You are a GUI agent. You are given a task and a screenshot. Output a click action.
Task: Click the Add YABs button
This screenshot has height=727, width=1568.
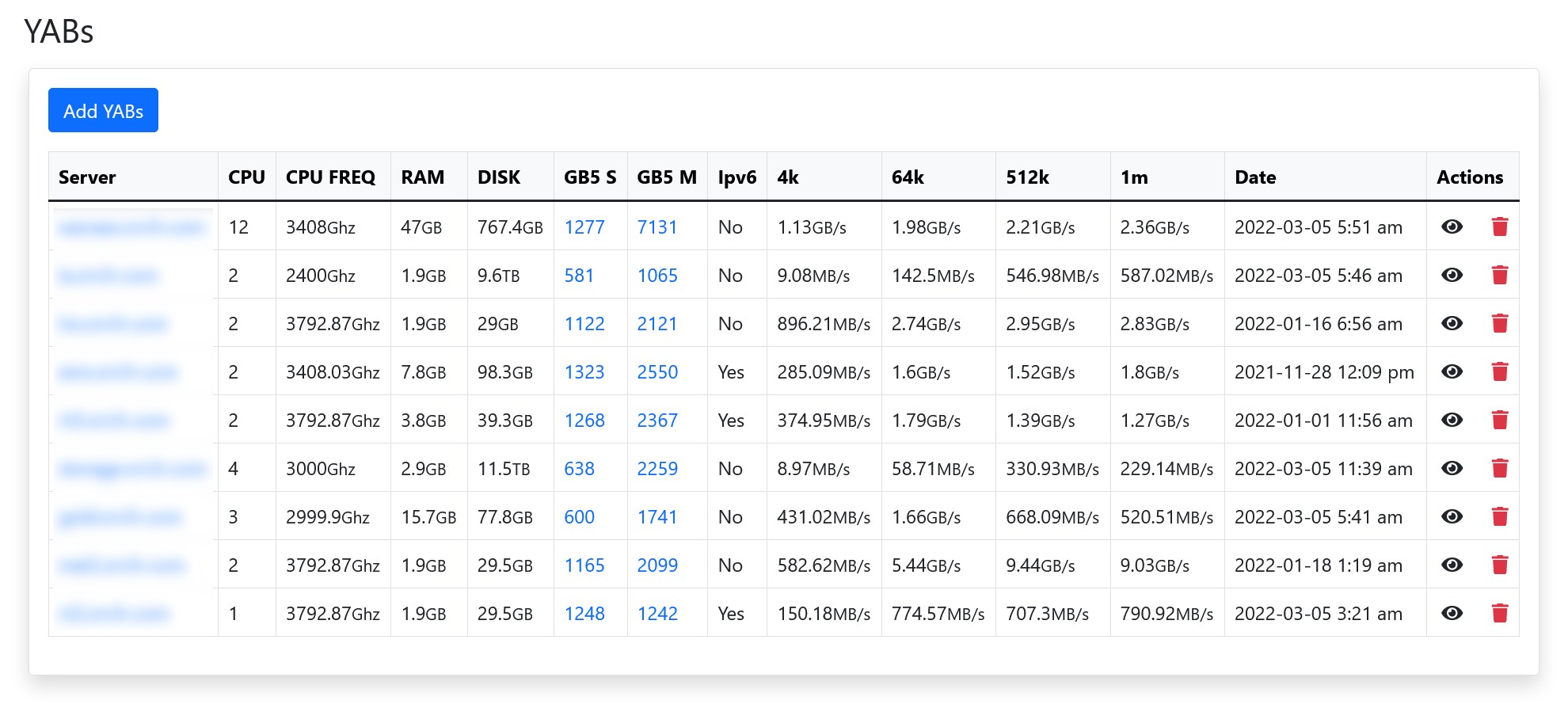pyautogui.click(x=103, y=111)
